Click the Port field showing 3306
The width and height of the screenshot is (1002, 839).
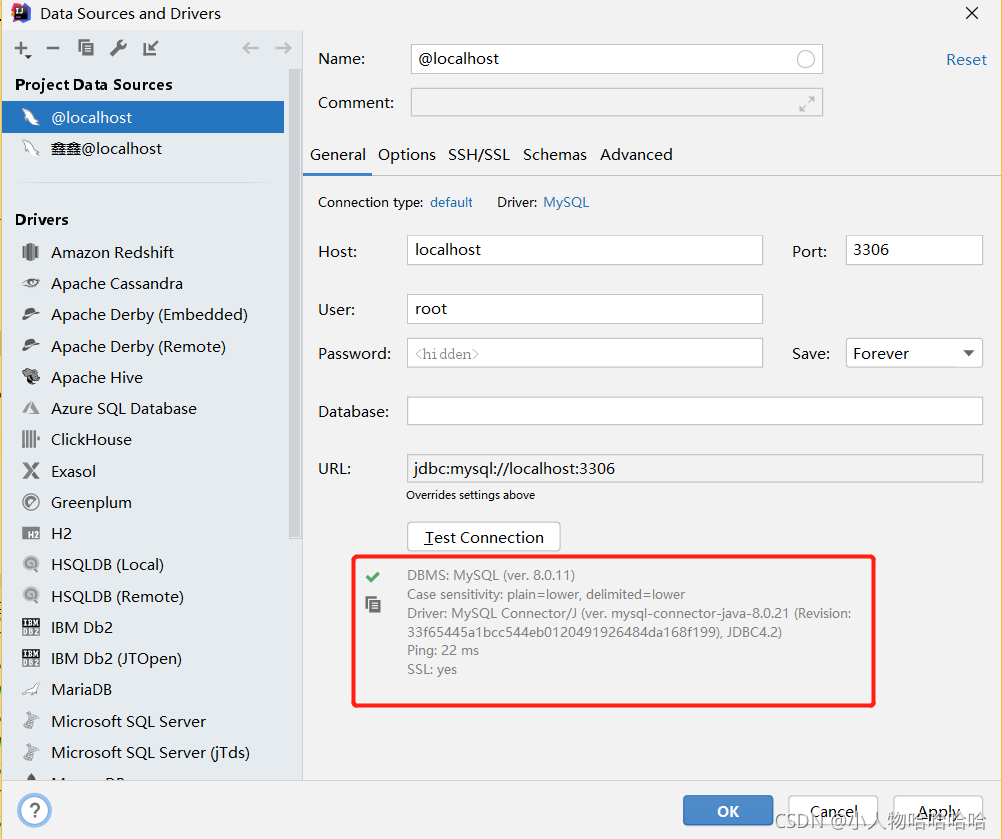(914, 250)
